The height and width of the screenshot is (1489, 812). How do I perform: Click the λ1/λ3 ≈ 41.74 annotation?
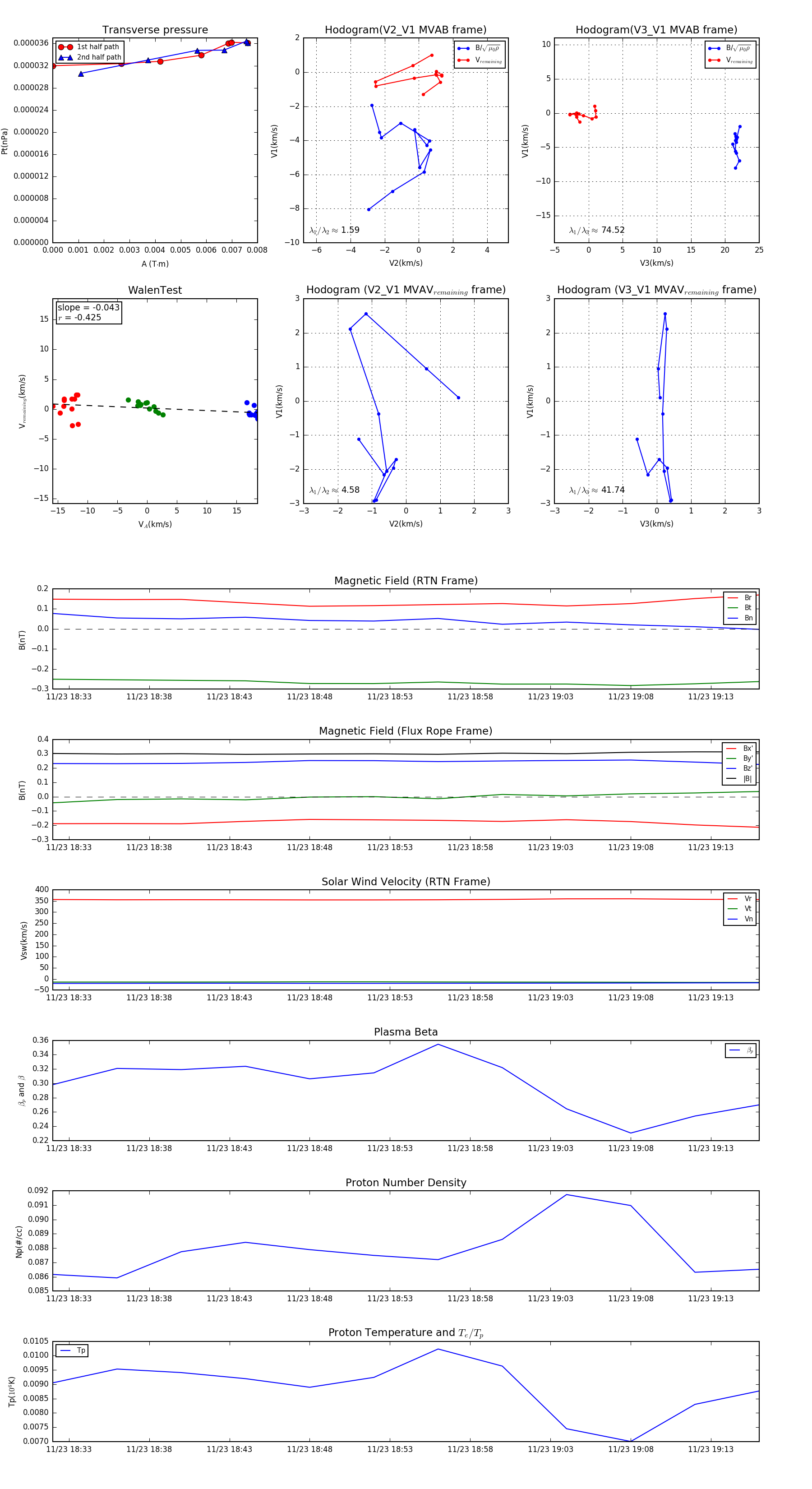(597, 490)
